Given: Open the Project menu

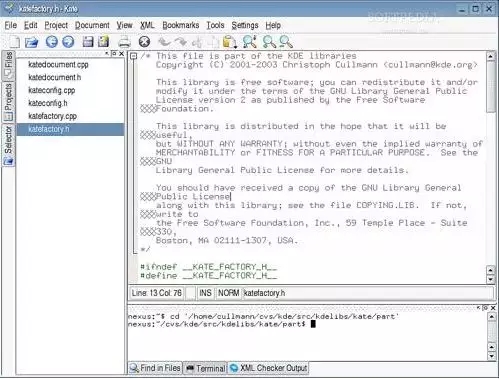Looking at the screenshot, I should tap(56, 25).
